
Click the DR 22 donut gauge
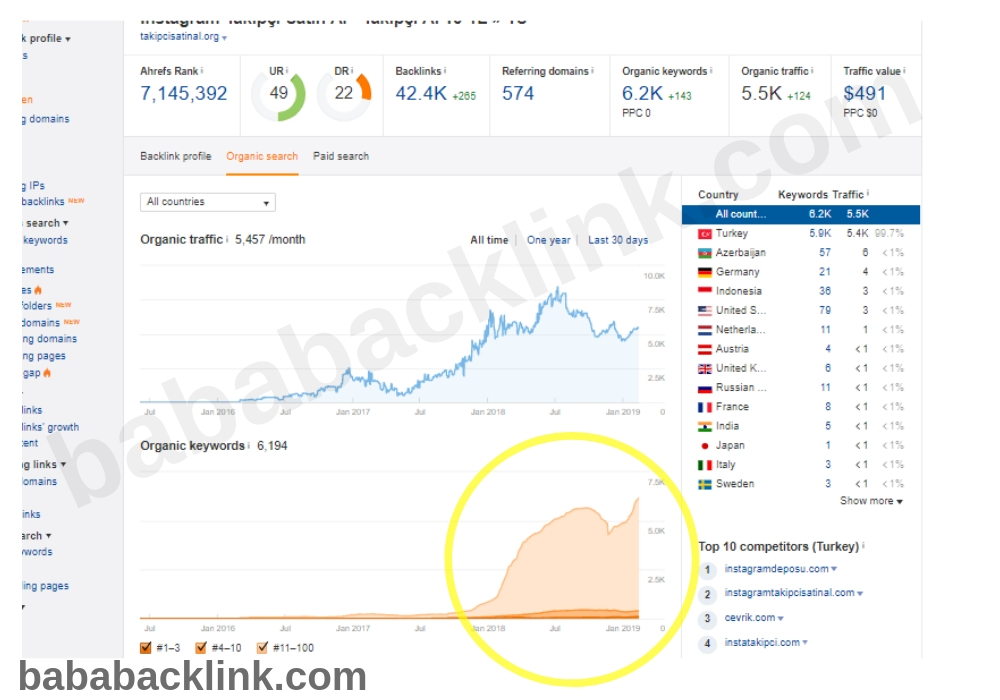point(344,96)
